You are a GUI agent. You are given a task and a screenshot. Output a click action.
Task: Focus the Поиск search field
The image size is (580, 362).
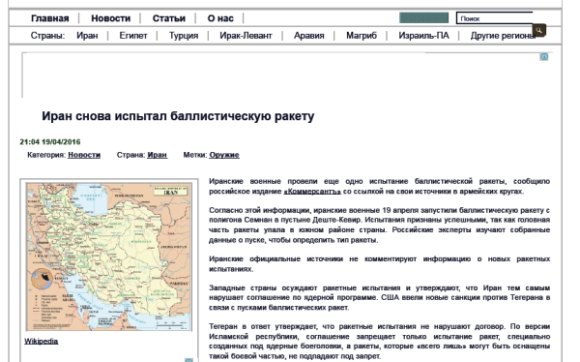tap(495, 18)
